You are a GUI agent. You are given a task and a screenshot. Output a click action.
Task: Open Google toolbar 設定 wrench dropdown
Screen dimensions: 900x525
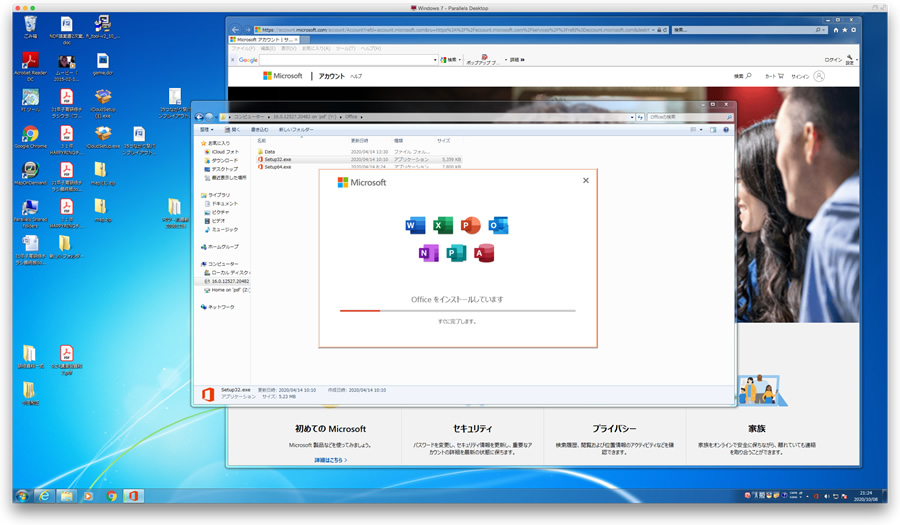click(x=851, y=59)
